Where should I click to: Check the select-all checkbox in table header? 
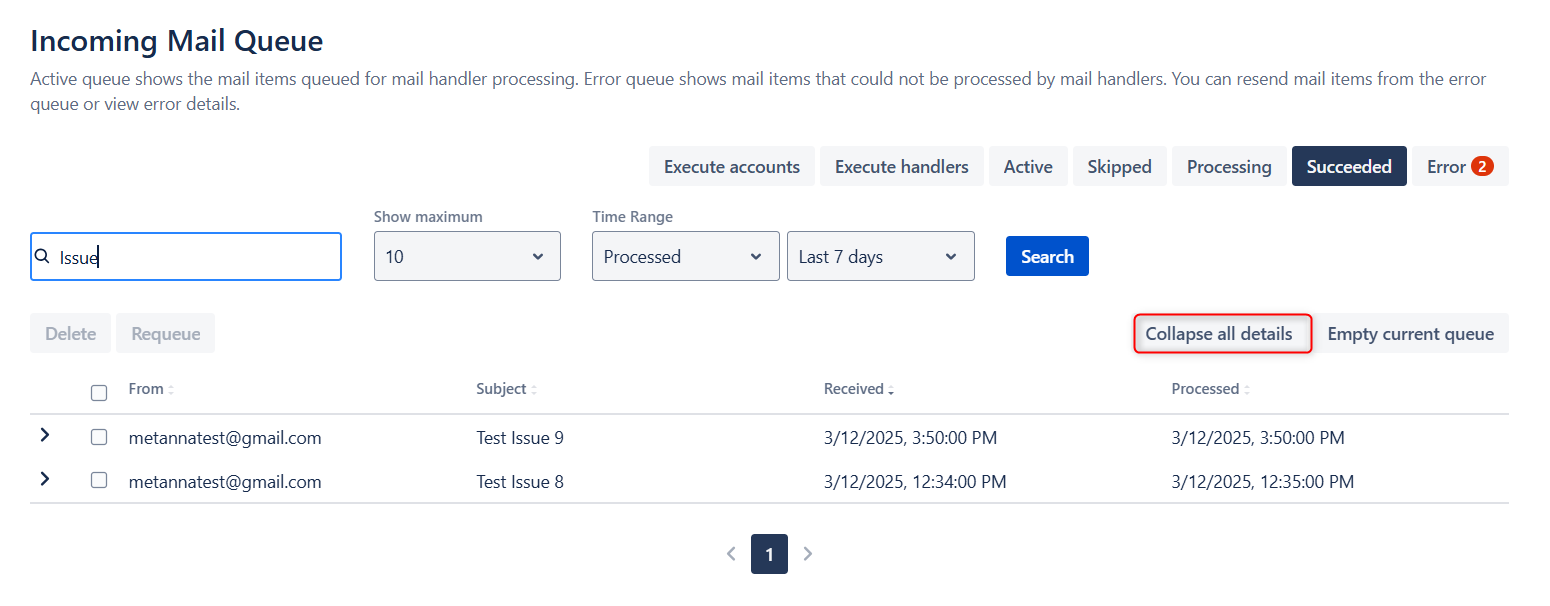[x=99, y=392]
